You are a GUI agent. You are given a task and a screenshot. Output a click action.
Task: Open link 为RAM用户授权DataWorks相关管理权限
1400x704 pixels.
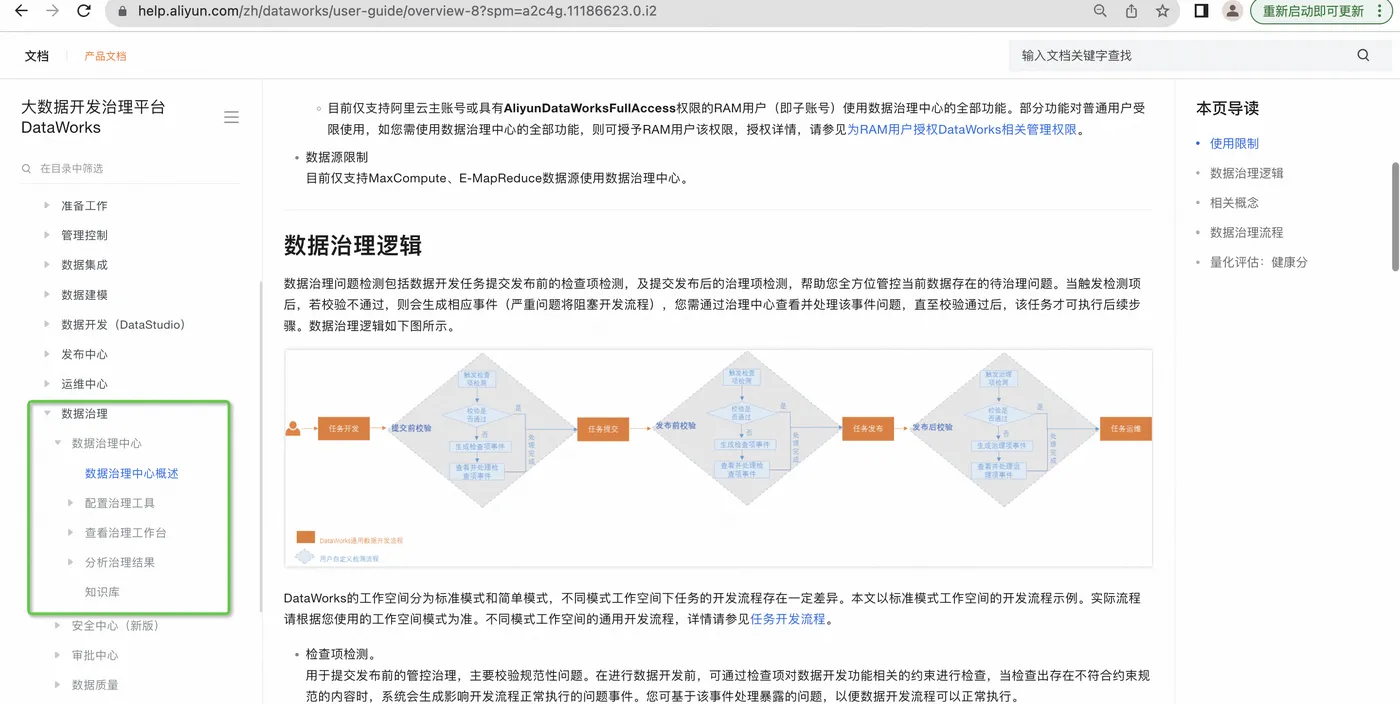[x=962, y=130]
